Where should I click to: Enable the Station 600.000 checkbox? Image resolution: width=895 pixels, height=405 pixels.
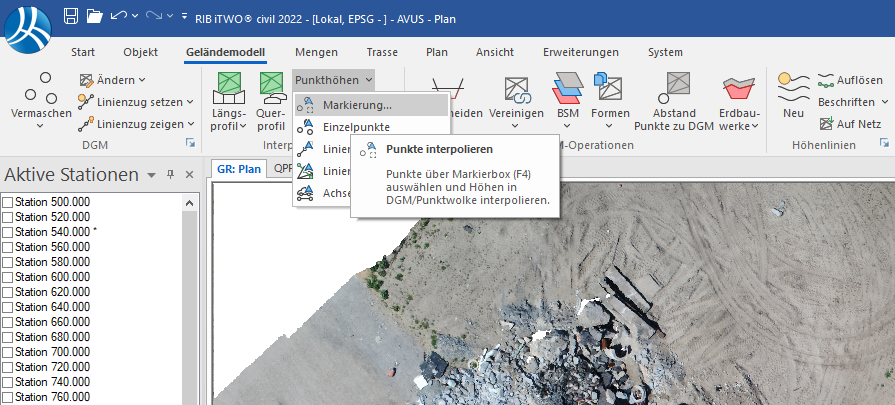8,277
